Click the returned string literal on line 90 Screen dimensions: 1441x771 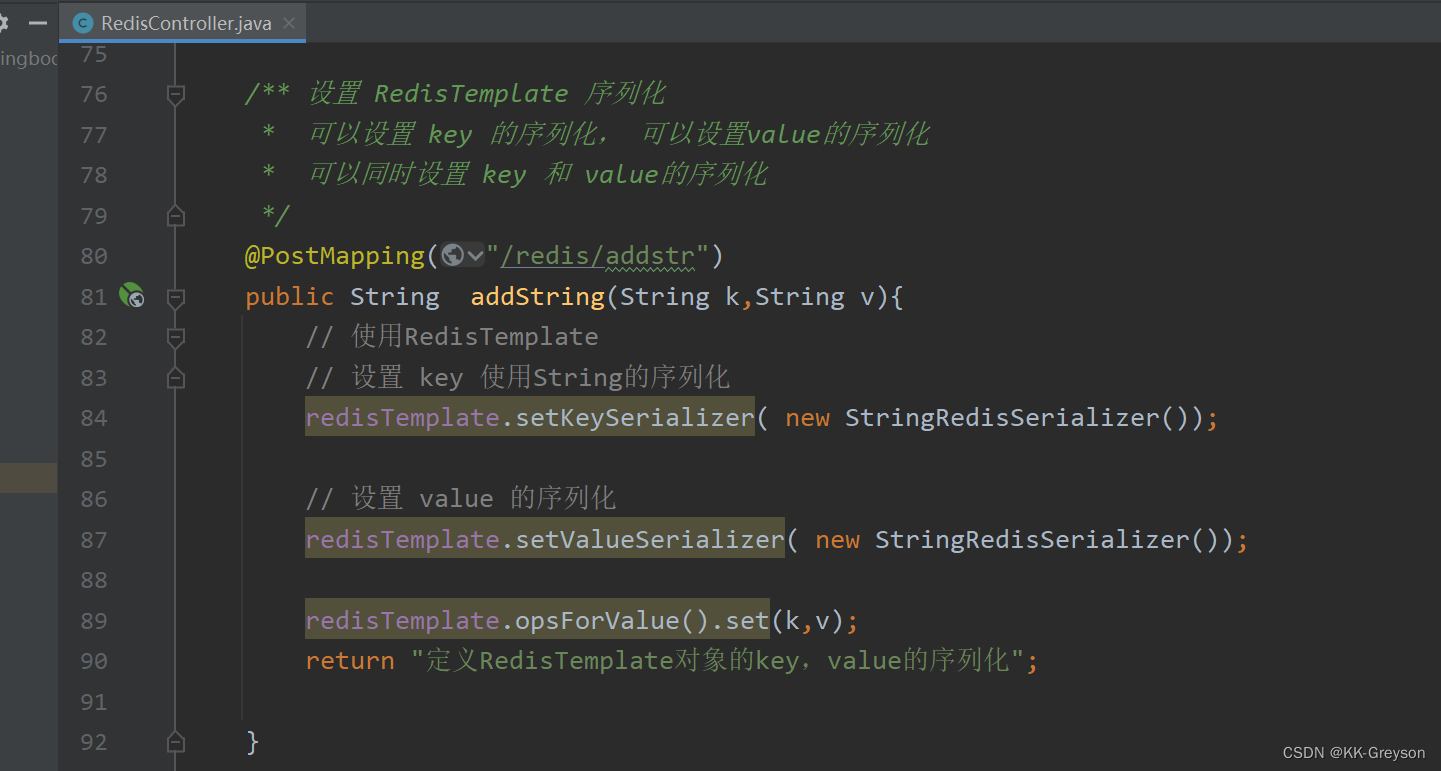coord(717,661)
